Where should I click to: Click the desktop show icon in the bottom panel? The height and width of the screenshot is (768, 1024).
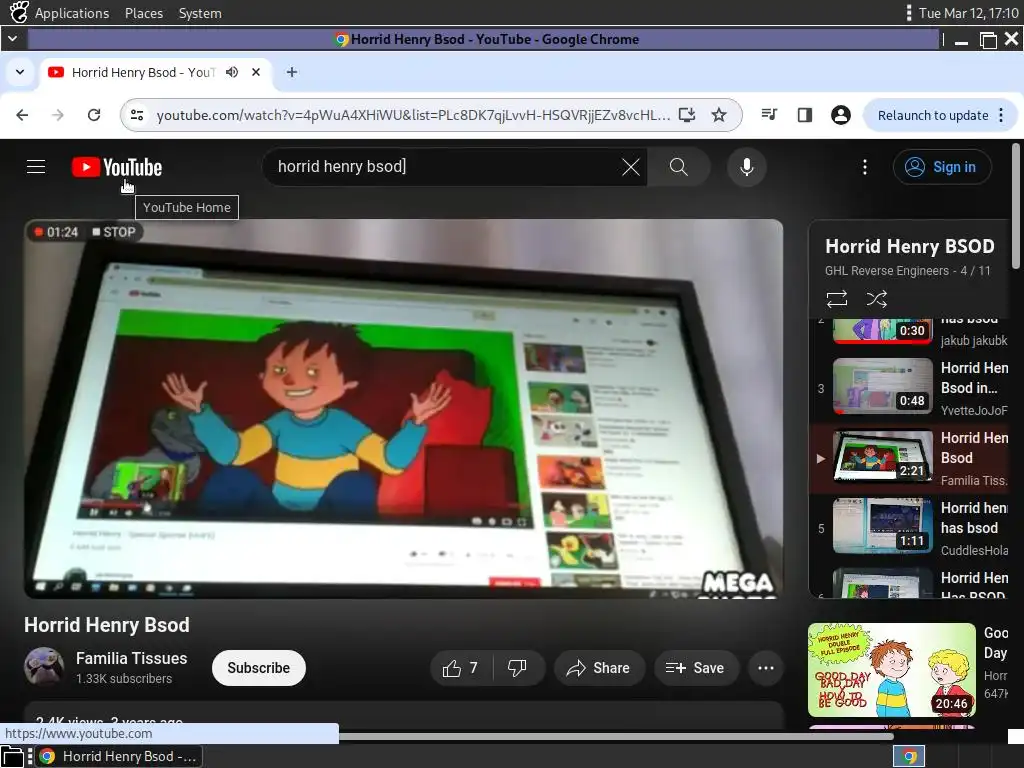click(12, 756)
